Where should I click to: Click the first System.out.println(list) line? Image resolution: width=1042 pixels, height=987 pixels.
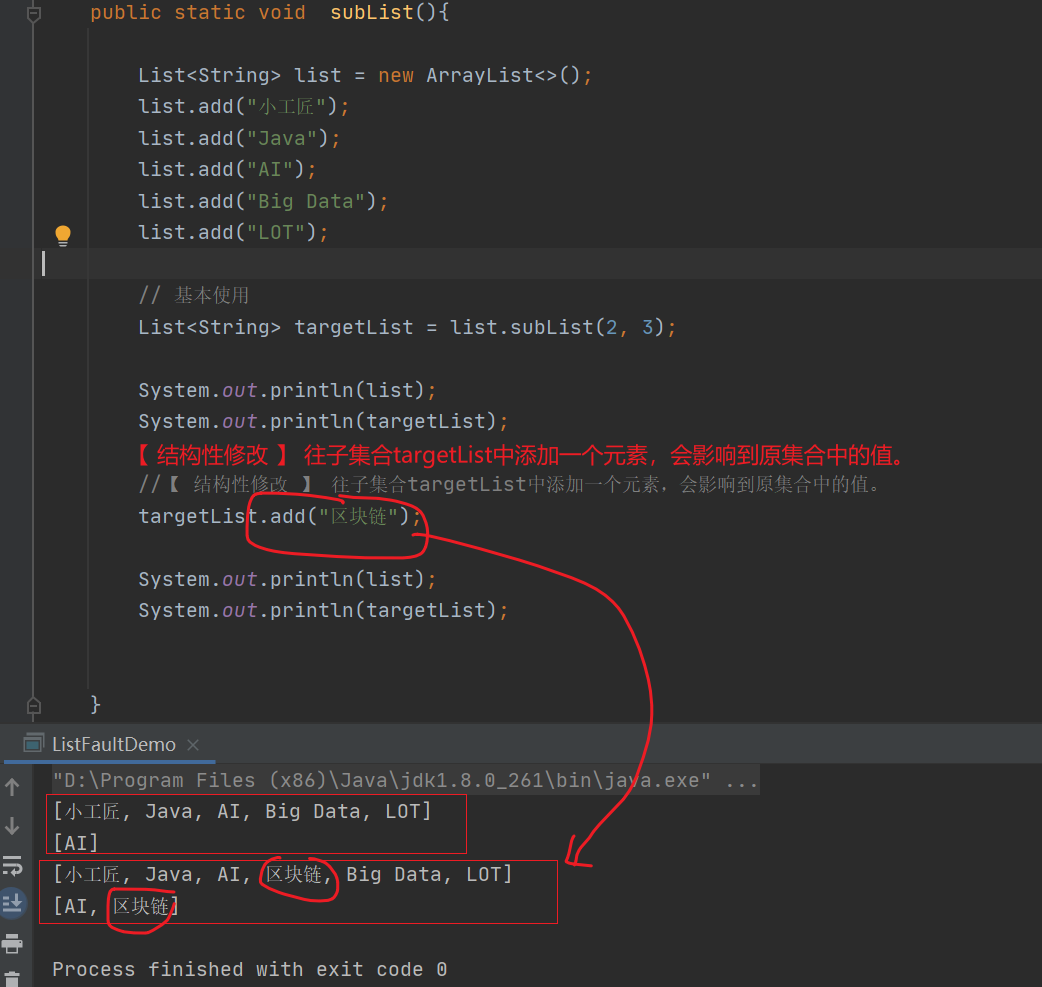click(287, 390)
